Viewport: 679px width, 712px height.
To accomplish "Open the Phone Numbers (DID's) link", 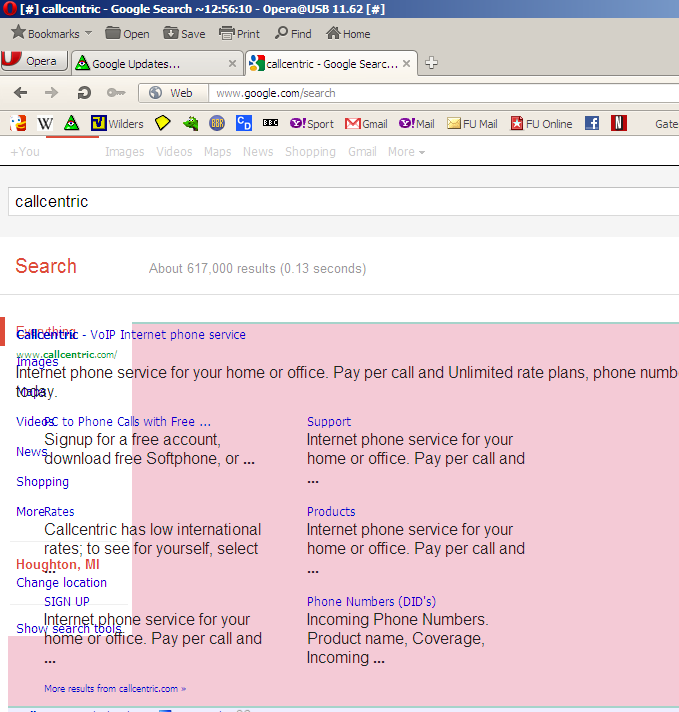I will (371, 602).
